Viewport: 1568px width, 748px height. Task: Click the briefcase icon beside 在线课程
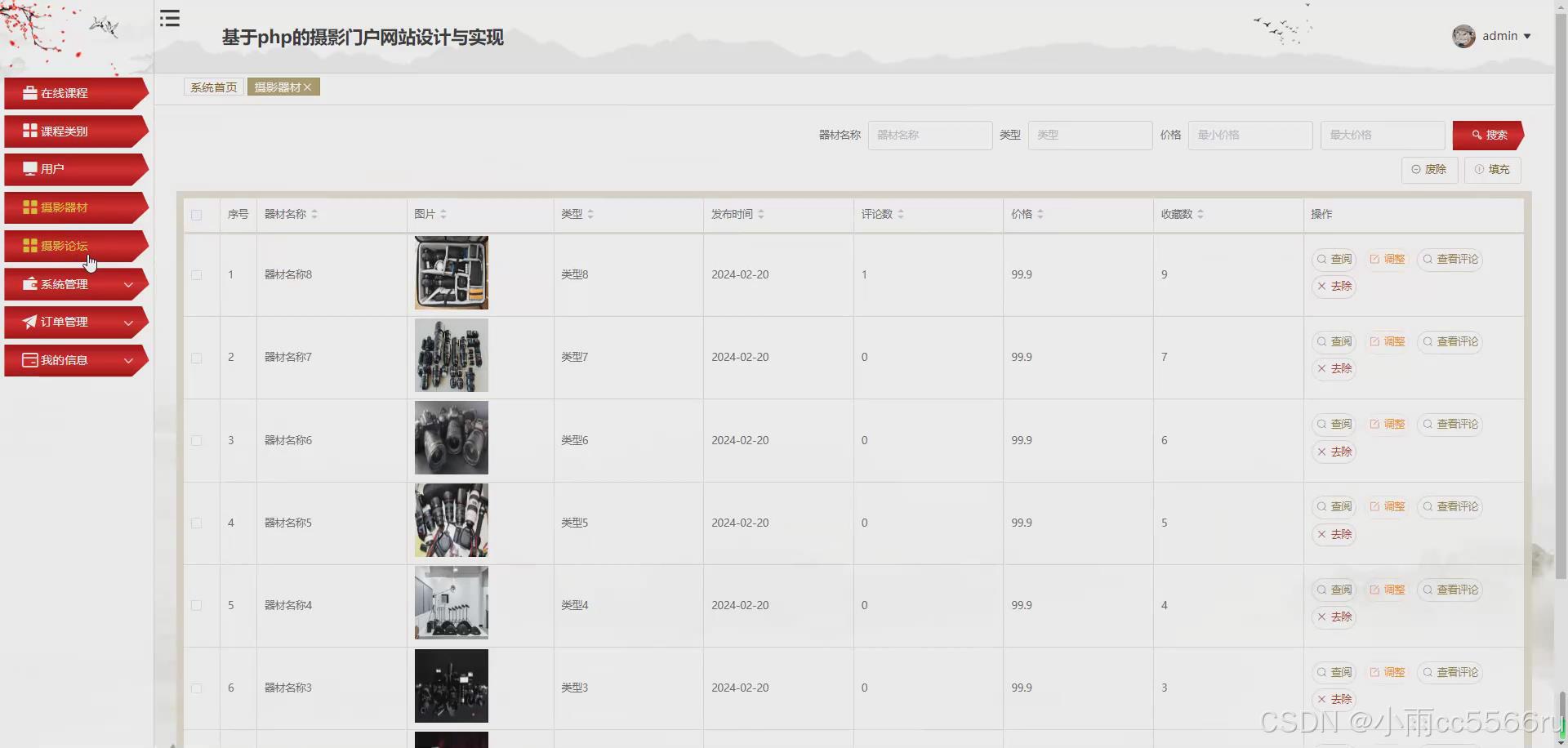[x=30, y=93]
